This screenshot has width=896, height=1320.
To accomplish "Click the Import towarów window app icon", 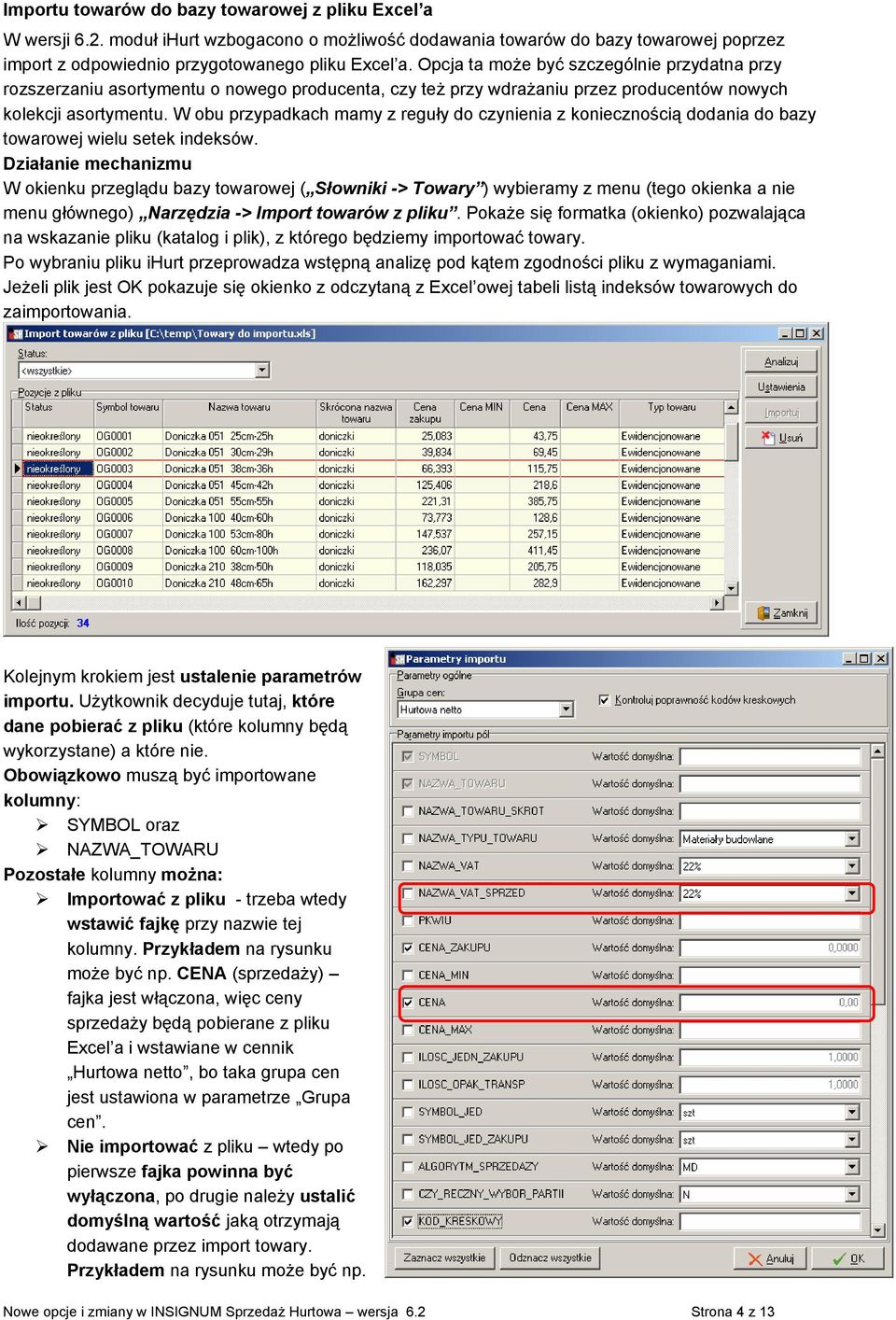I will (x=17, y=333).
